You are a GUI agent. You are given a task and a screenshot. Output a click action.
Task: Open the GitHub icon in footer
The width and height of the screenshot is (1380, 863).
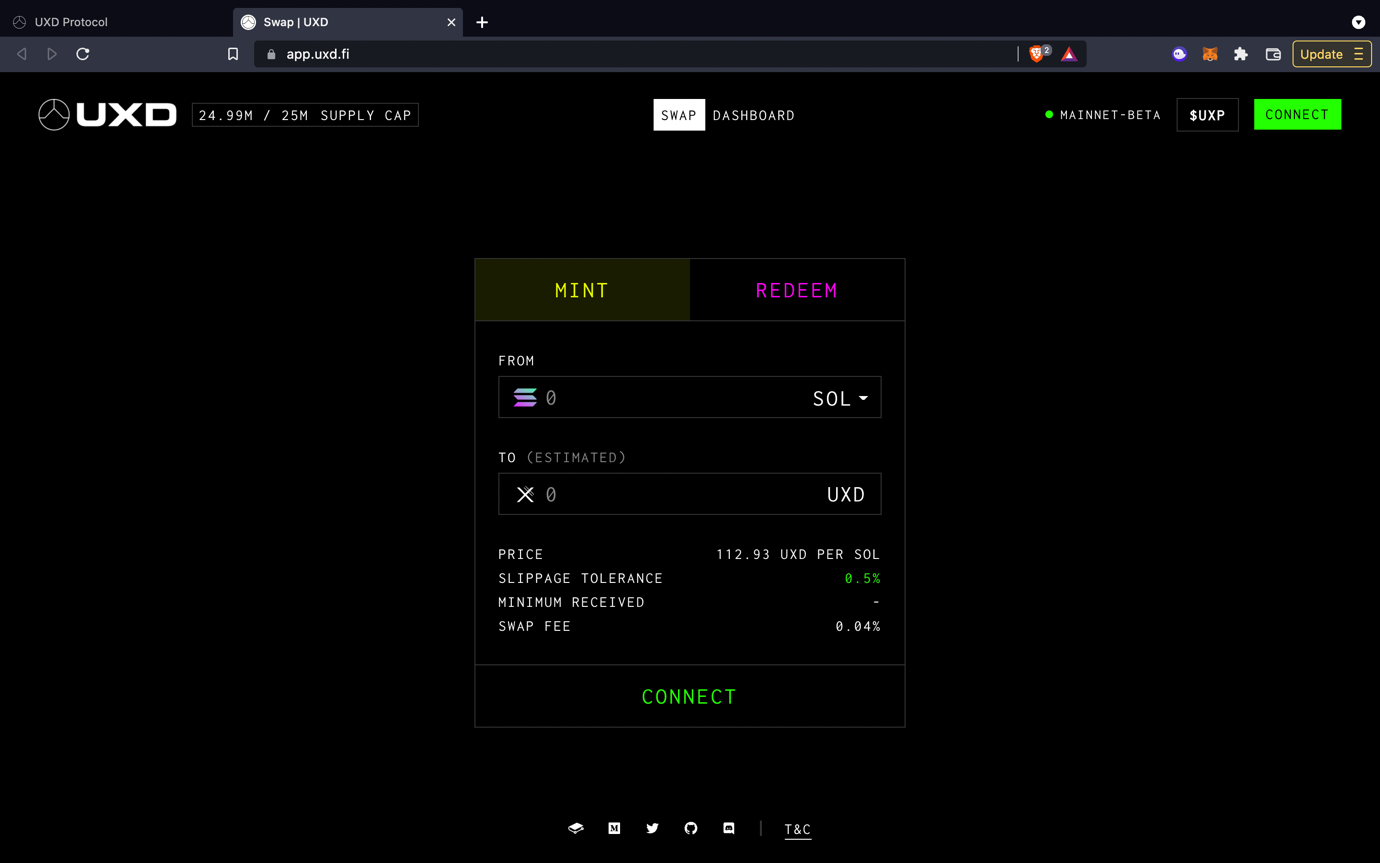click(x=691, y=828)
